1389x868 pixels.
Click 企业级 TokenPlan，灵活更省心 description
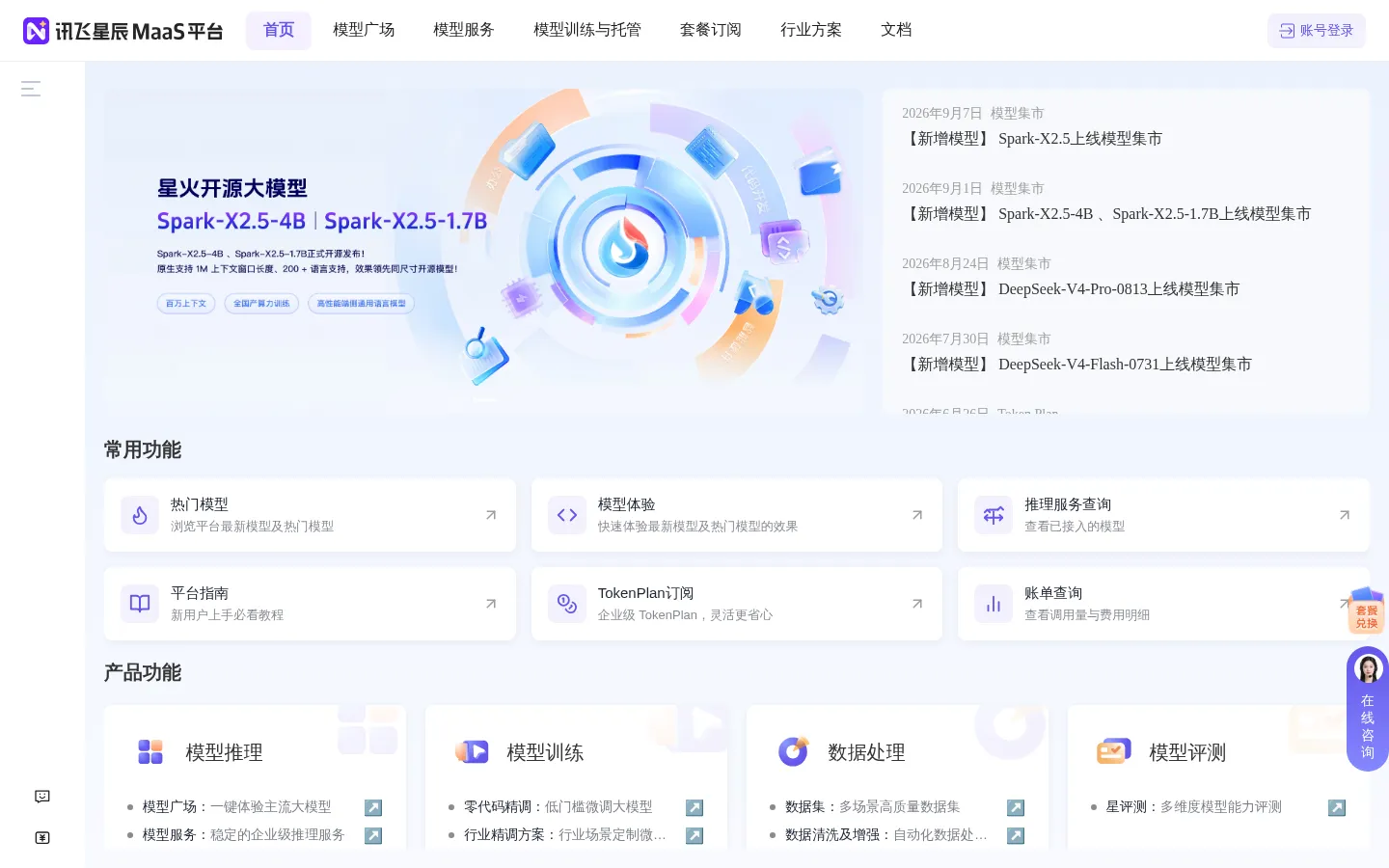pos(685,615)
